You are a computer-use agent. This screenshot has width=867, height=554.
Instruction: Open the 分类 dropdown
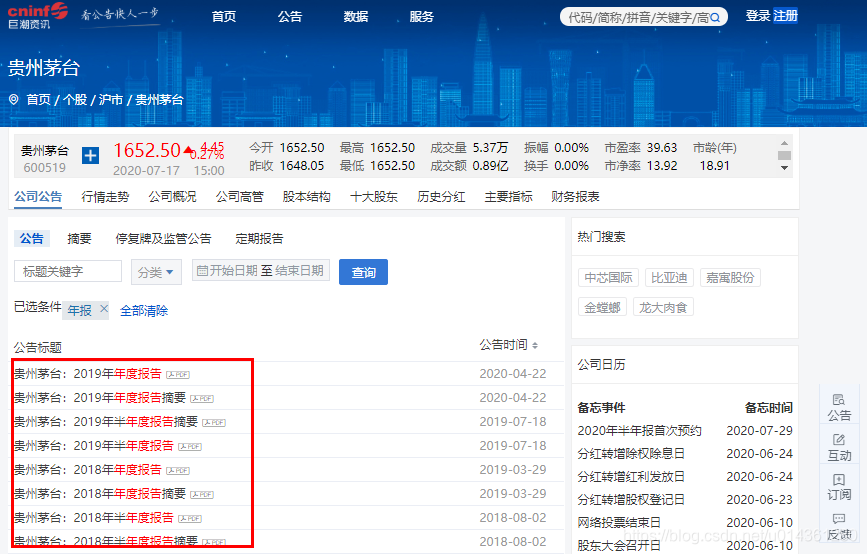coord(156,272)
